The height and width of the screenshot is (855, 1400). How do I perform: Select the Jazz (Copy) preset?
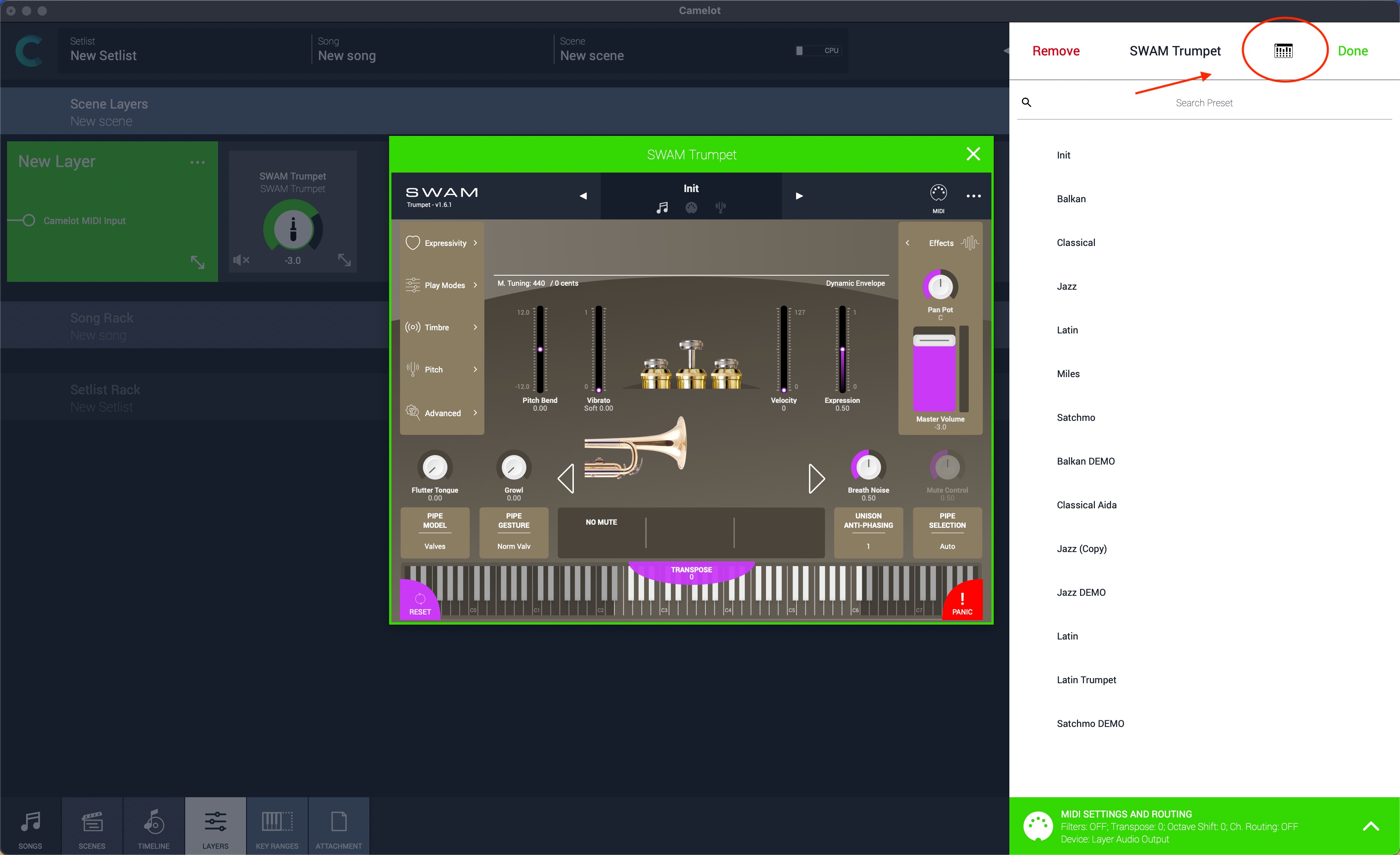pos(1081,549)
